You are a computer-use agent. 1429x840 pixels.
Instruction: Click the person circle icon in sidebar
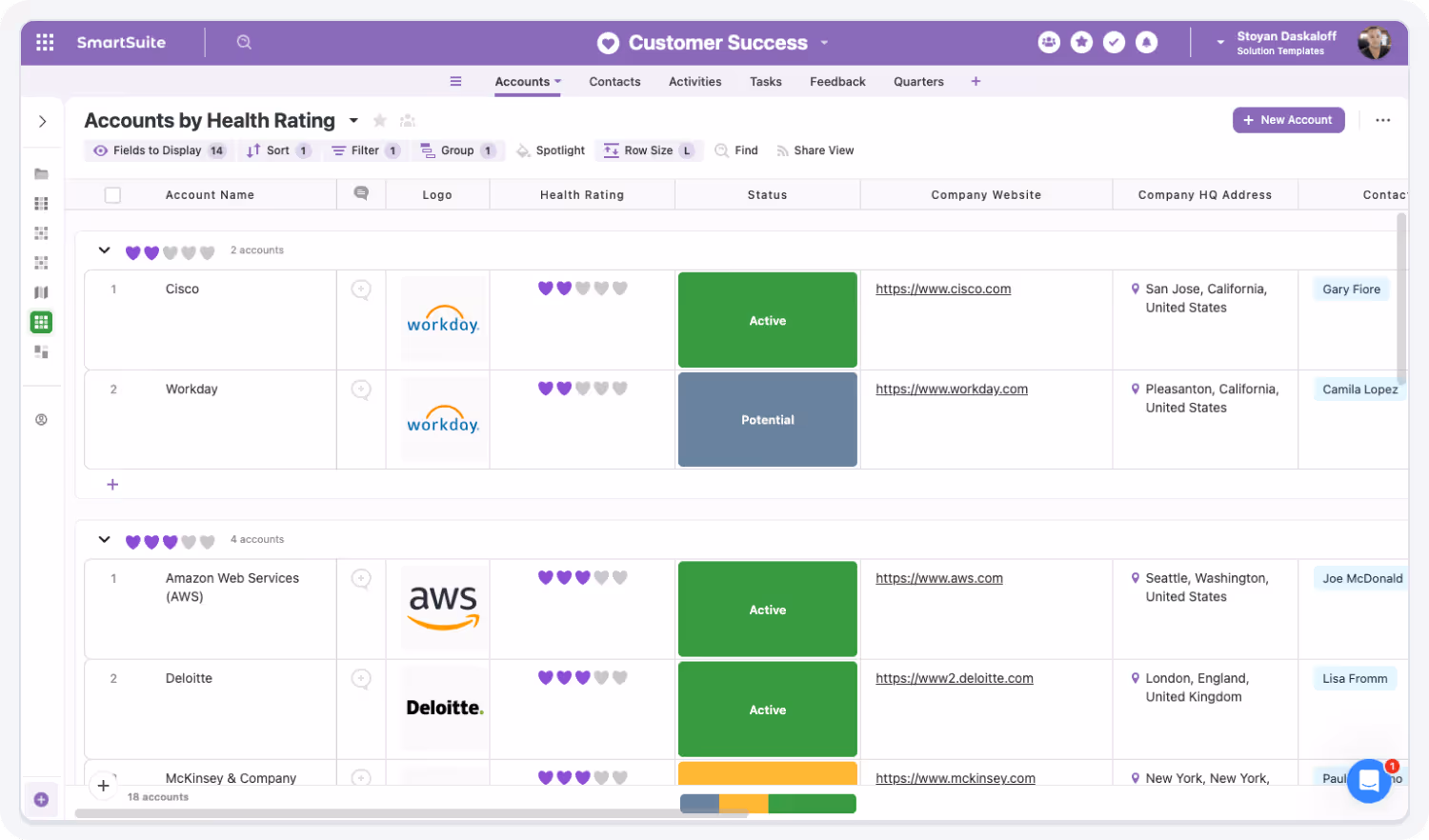(x=41, y=419)
